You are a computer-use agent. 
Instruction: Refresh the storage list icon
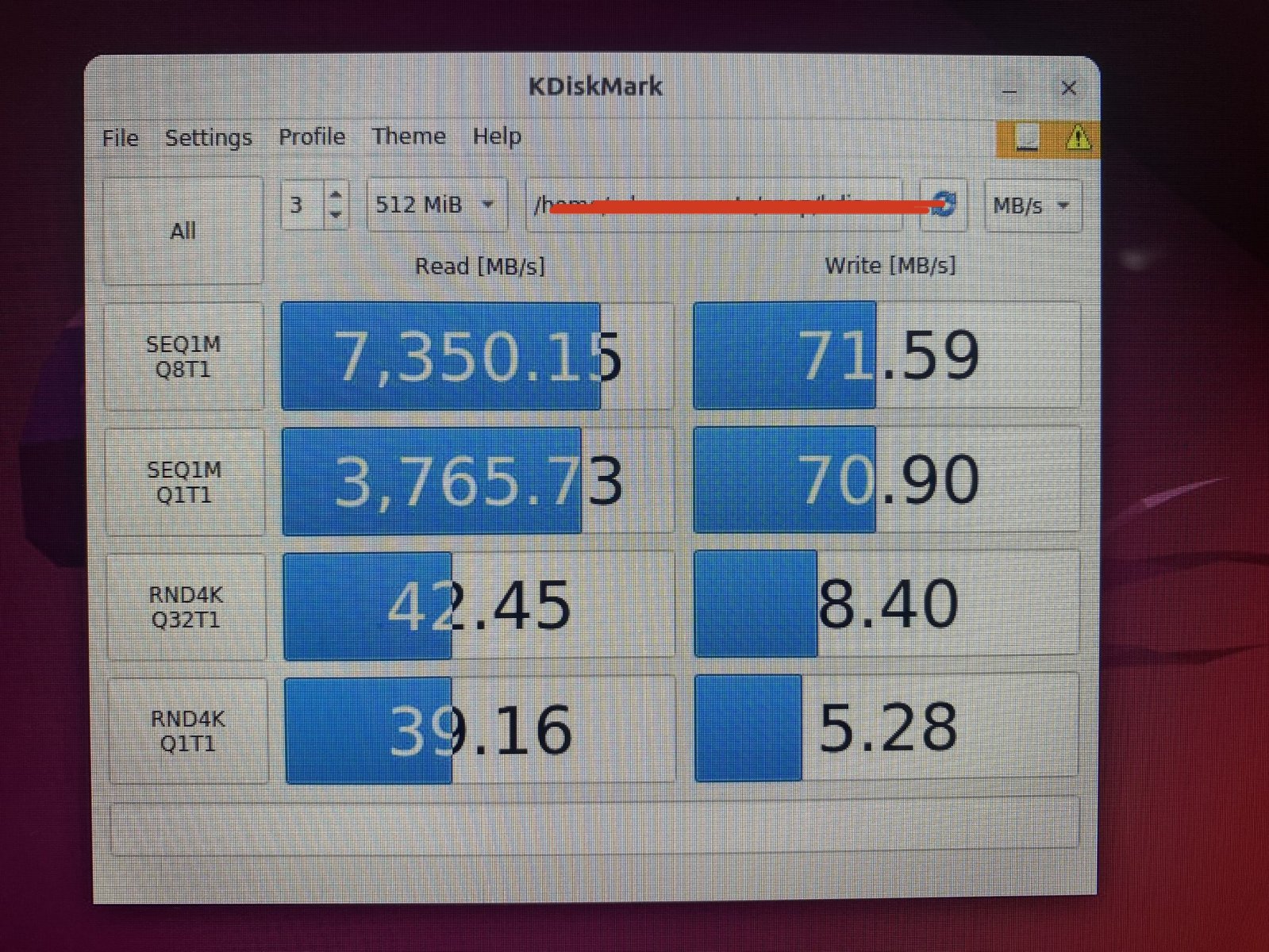[943, 205]
